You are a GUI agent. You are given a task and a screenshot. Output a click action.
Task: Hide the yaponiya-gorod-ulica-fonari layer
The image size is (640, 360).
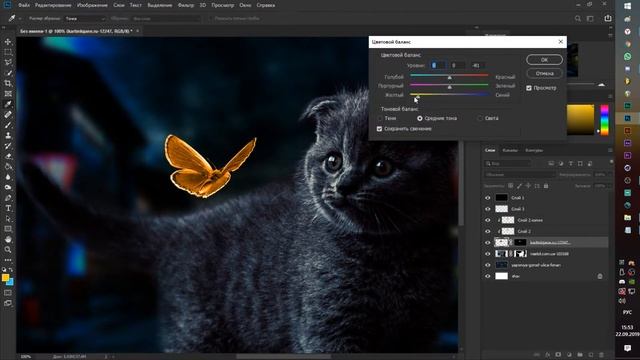coord(487,265)
